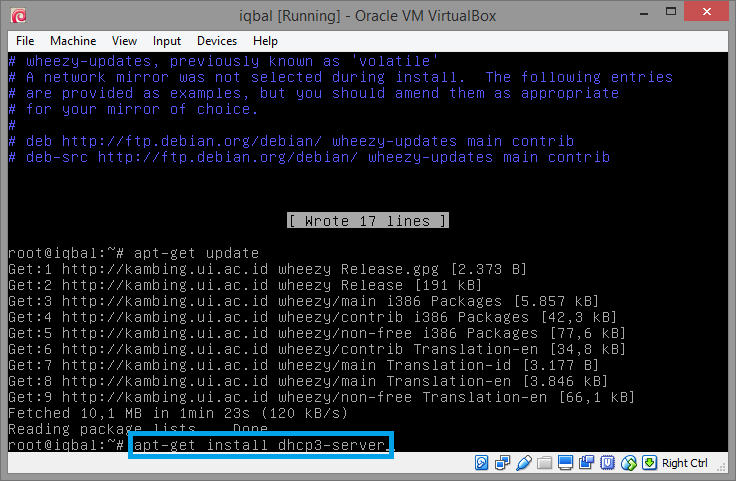Click the 'Fetched 10,1 MB' summary line
Screen dimensions: 736x481
tap(178, 413)
